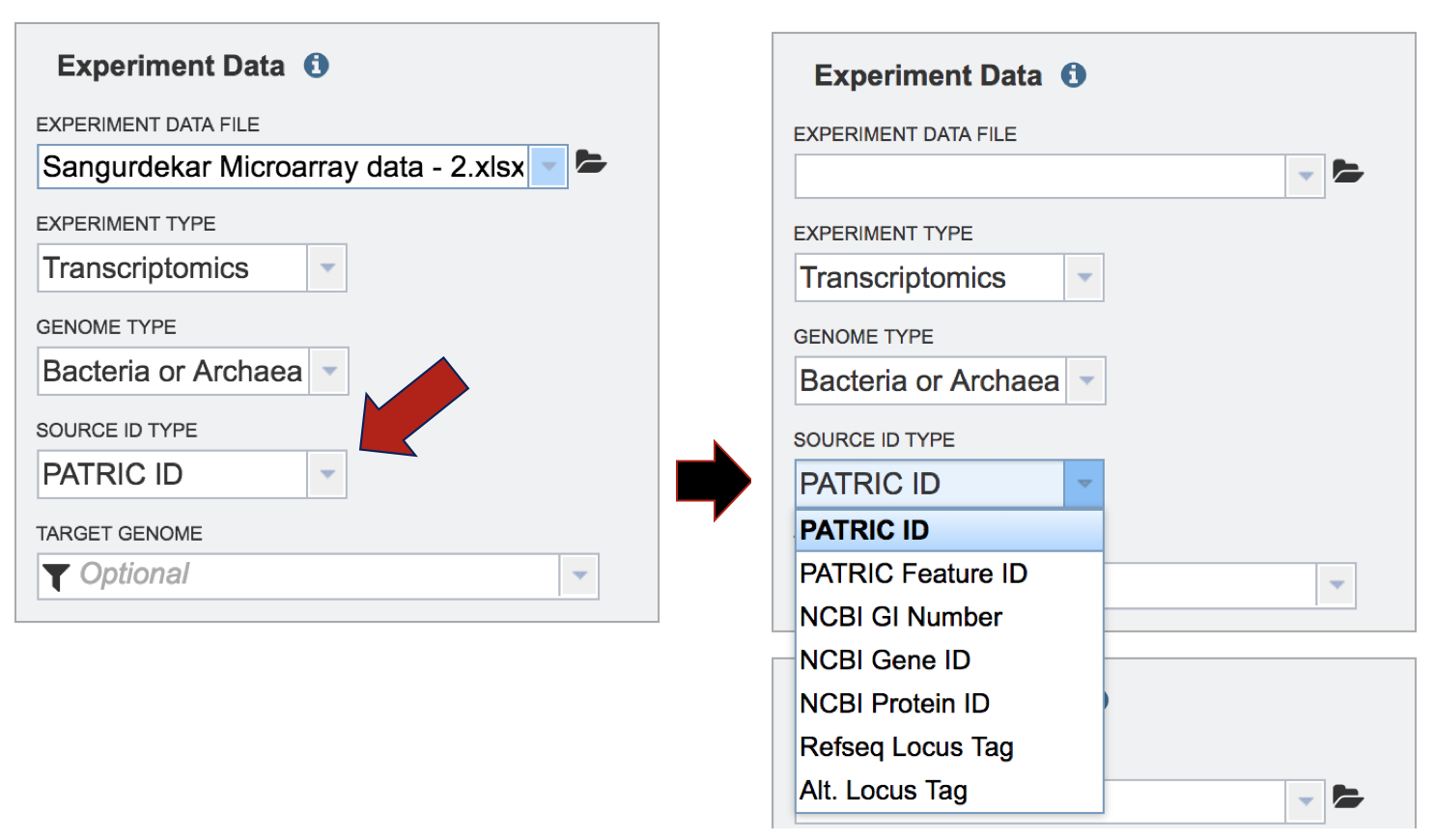The width and height of the screenshot is (1433, 840).
Task: Click info icon beside right Experiment Data title
Action: tap(1073, 75)
